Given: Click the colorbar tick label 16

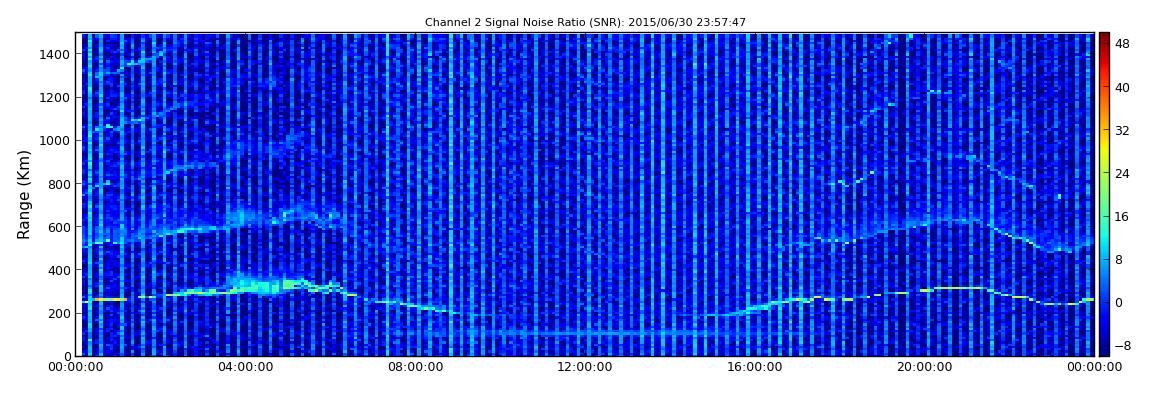Looking at the screenshot, I should tap(1122, 216).
